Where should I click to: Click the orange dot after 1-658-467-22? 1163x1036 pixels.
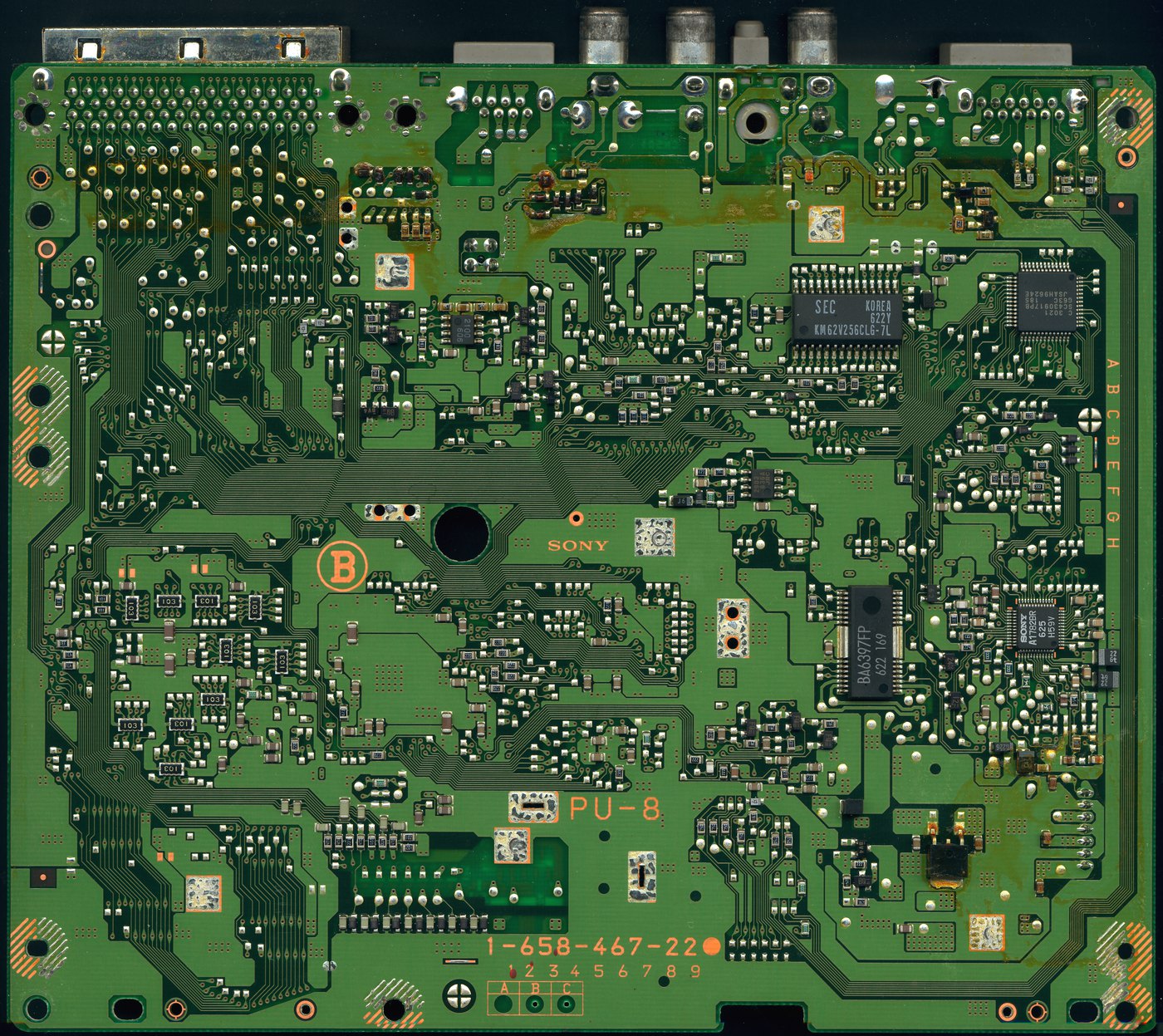coord(711,945)
